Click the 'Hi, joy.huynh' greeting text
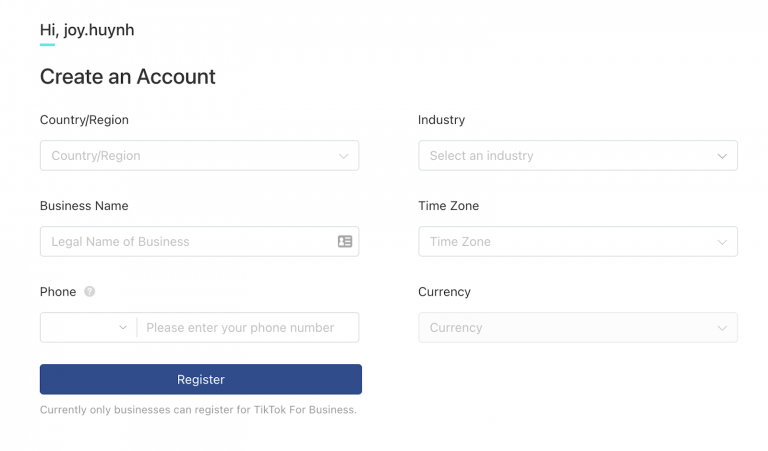The height and width of the screenshot is (451, 768). 87,30
